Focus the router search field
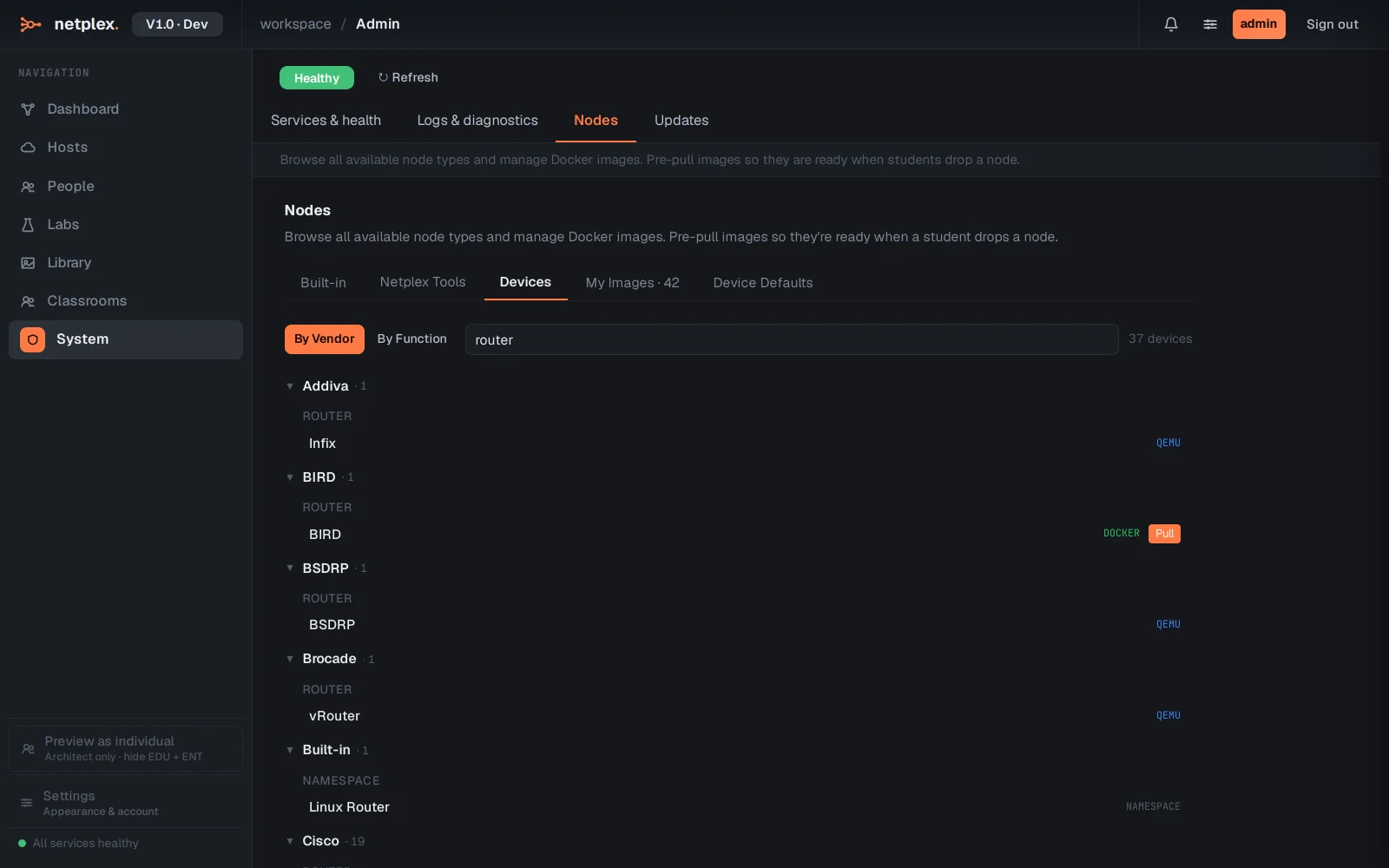 (792, 339)
